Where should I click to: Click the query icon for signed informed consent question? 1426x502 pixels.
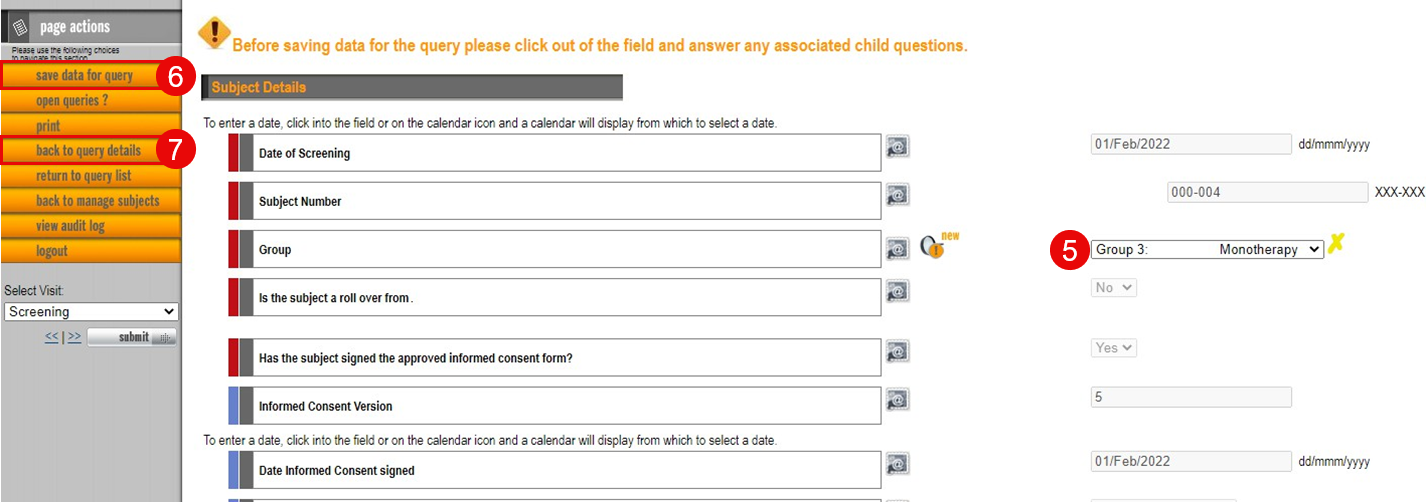point(898,352)
